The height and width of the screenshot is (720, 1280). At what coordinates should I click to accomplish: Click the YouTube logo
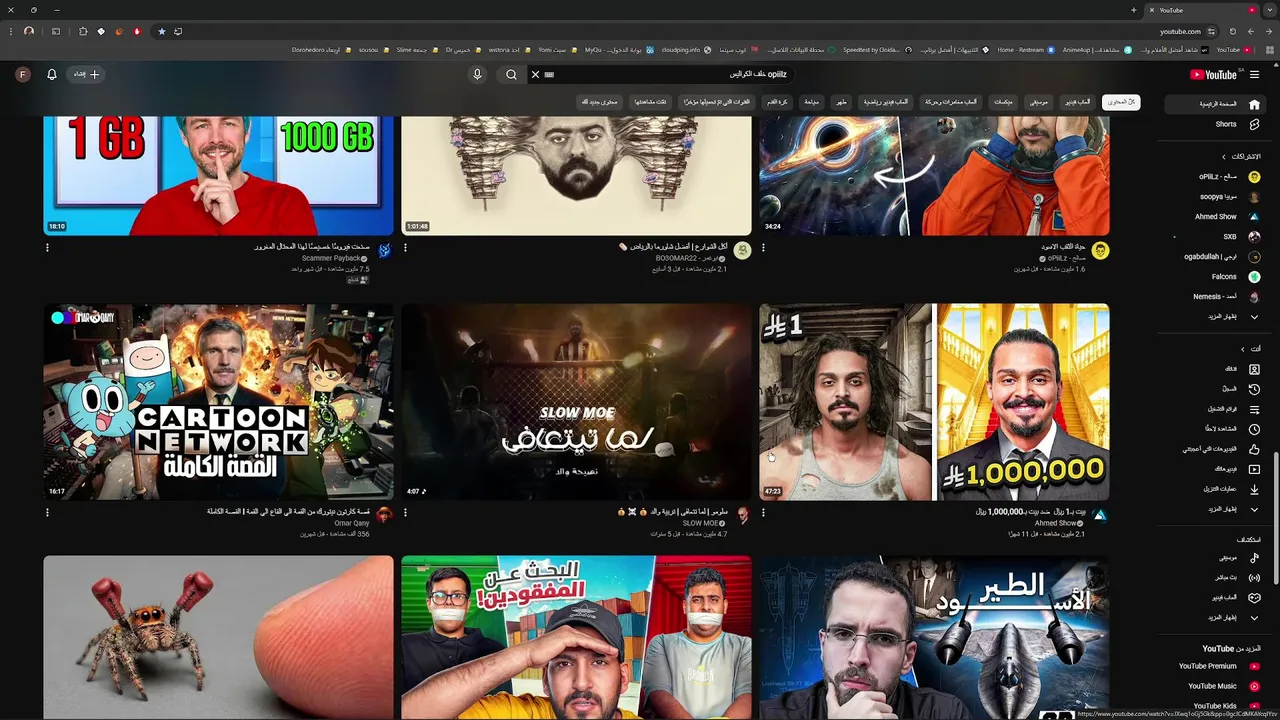(1213, 74)
